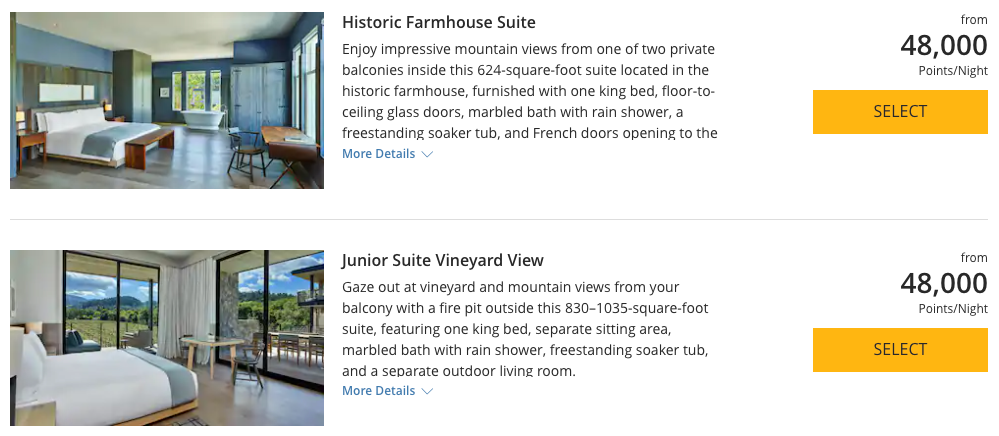The image size is (999, 436).
Task: Click the "from" label above Farmhouse Suite price
Action: (974, 20)
